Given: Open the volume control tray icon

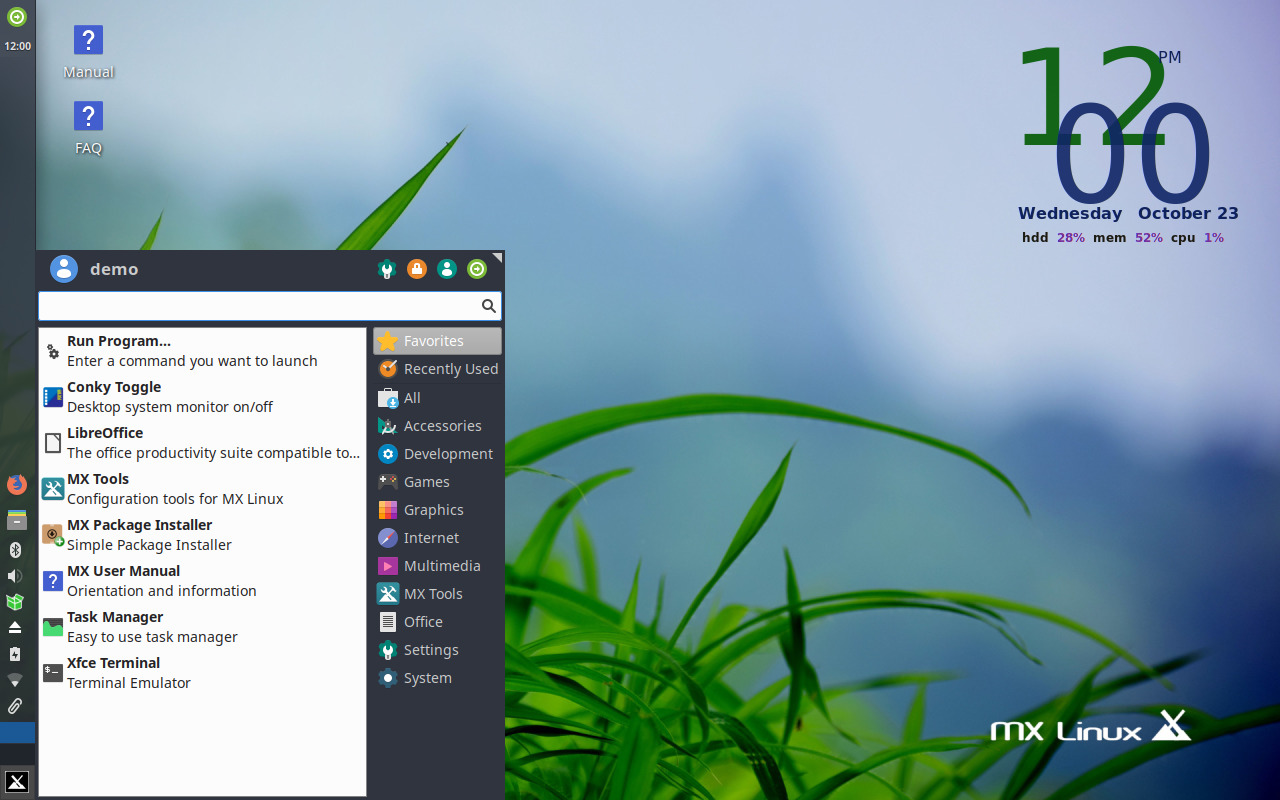Looking at the screenshot, I should pyautogui.click(x=15, y=576).
